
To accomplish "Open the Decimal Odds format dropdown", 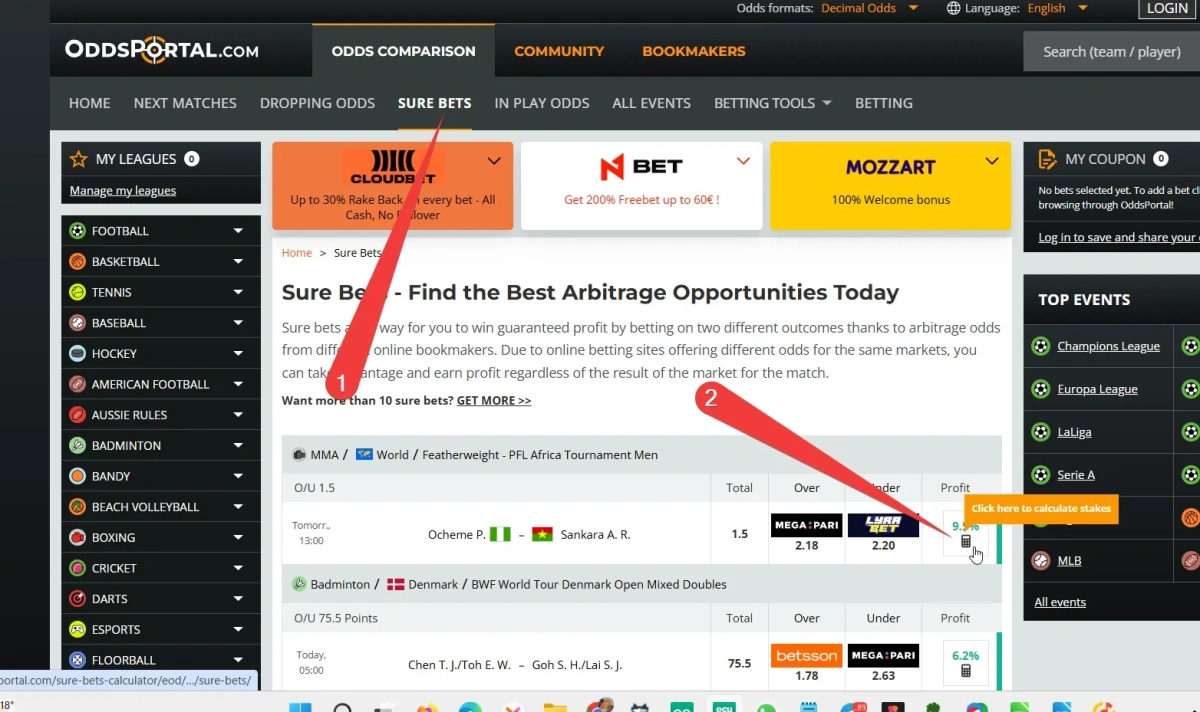I will [869, 8].
